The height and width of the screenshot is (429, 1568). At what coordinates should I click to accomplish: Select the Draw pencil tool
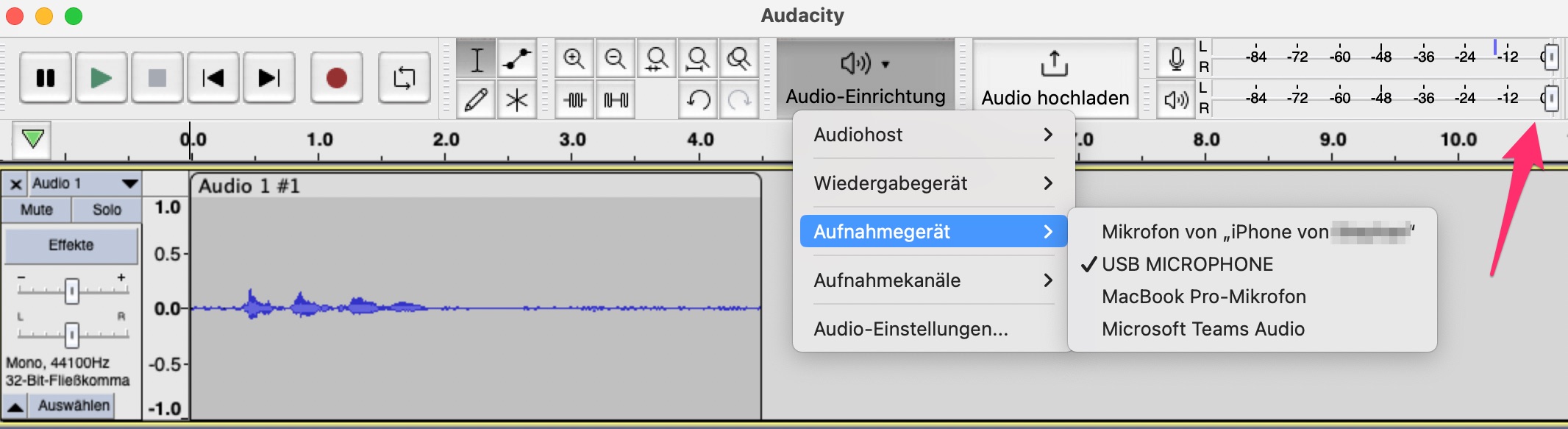tap(477, 99)
